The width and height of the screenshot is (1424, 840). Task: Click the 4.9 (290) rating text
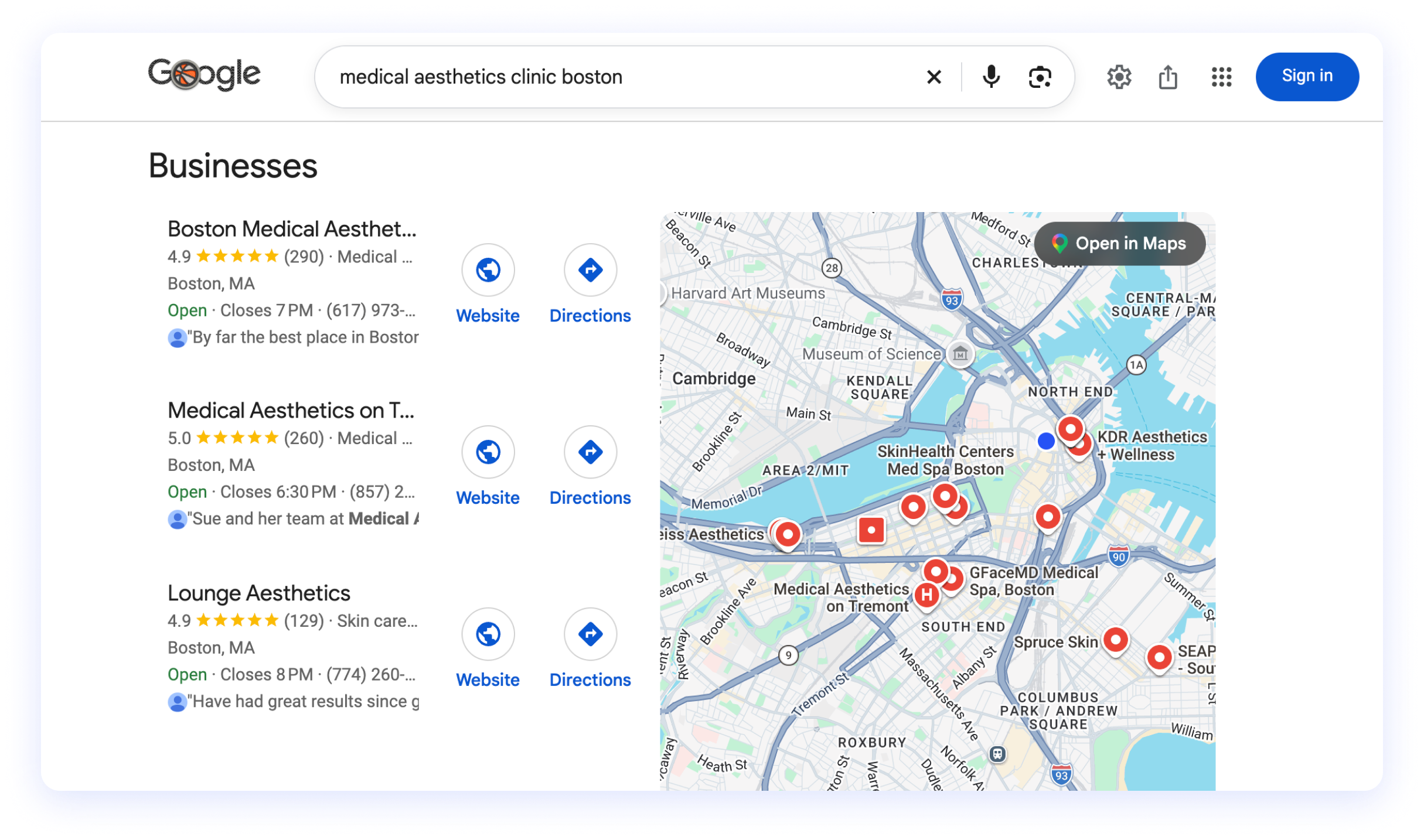coord(246,257)
